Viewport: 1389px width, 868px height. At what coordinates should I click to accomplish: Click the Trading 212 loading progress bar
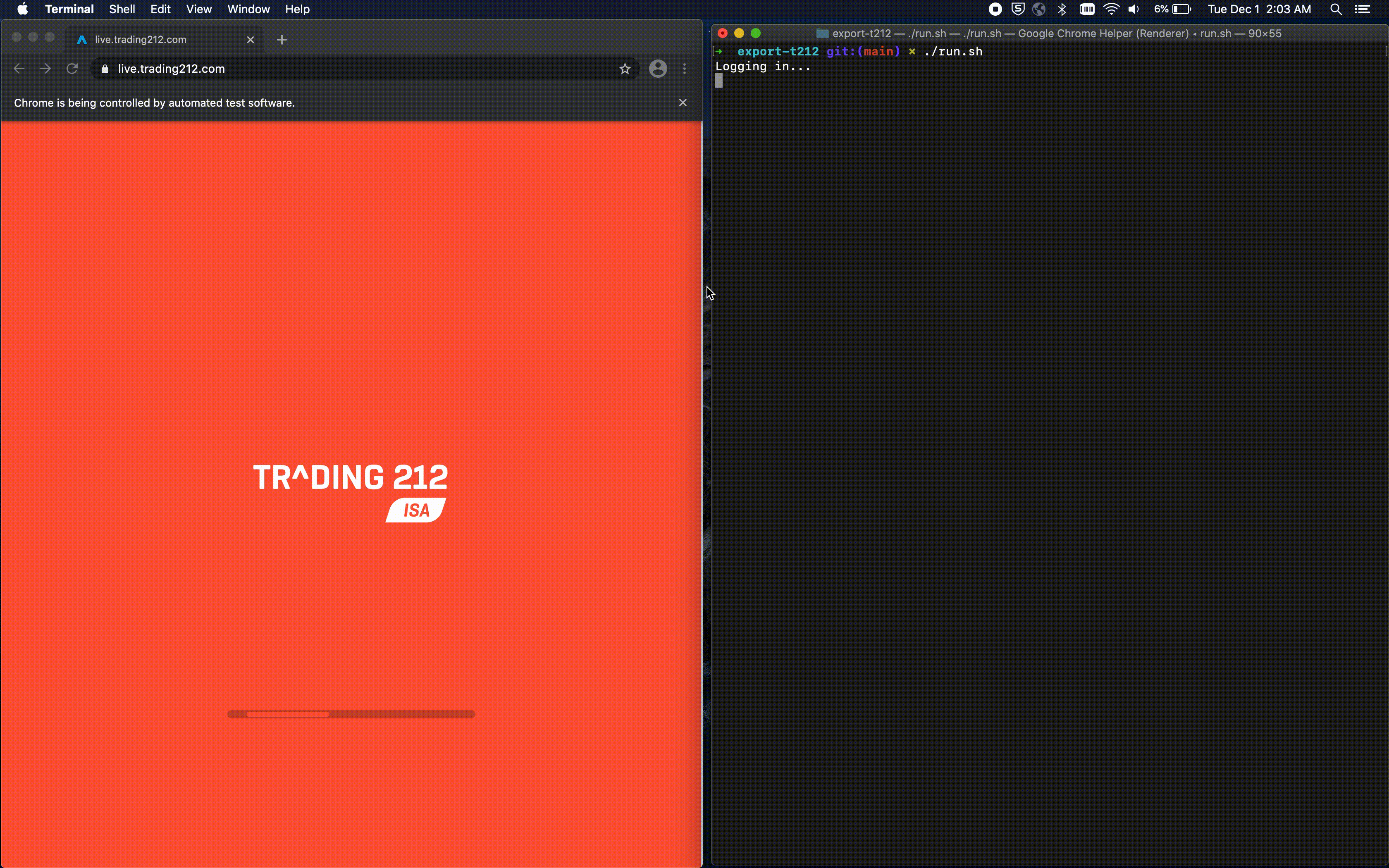coord(351,713)
